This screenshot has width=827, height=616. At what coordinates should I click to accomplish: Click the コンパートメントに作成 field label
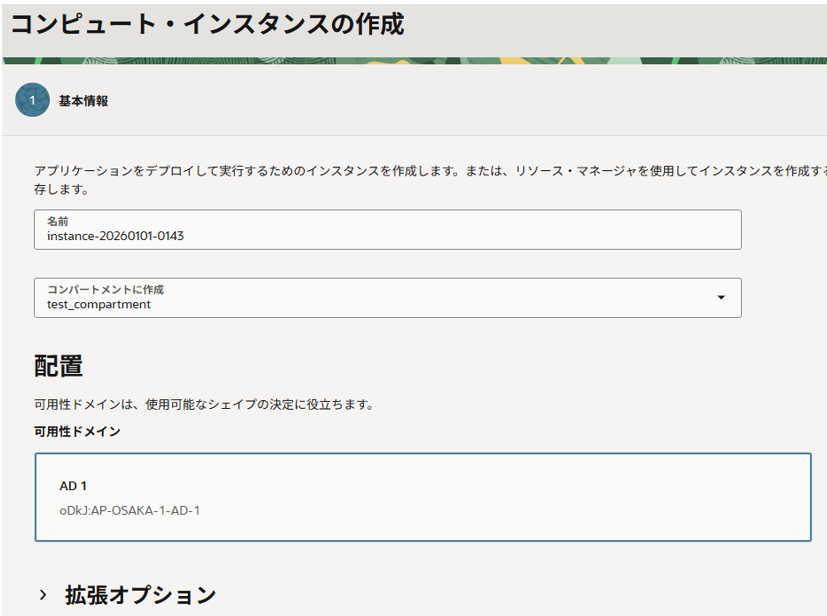105,289
